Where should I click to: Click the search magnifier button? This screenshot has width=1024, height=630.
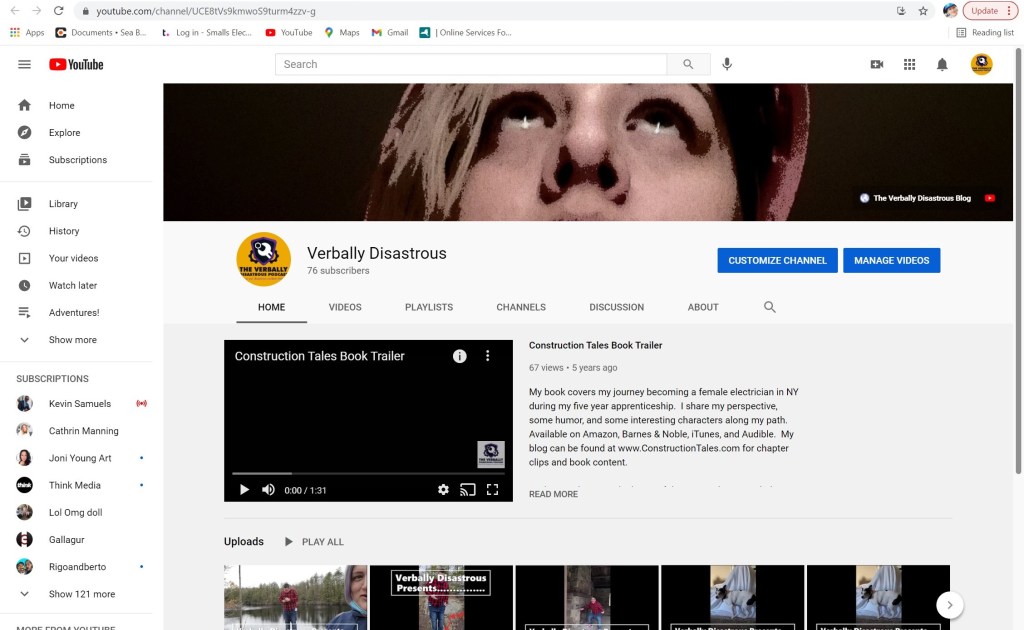click(x=688, y=64)
